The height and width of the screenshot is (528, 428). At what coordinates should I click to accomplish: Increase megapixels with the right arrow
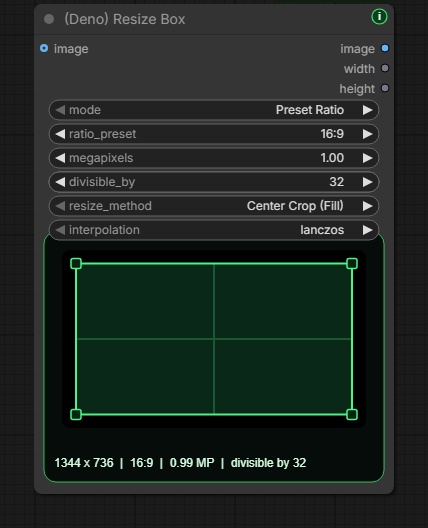click(x=368, y=158)
